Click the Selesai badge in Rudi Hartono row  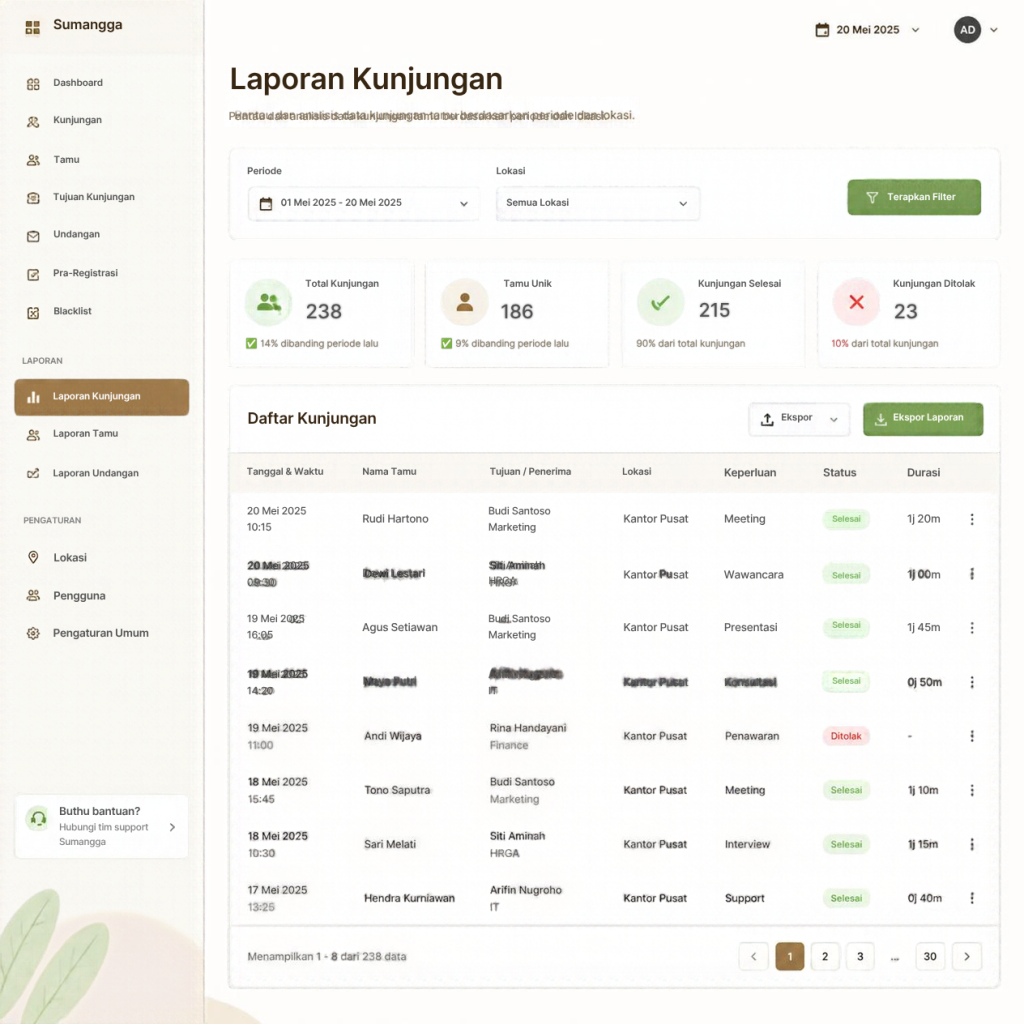pyautogui.click(x=846, y=519)
